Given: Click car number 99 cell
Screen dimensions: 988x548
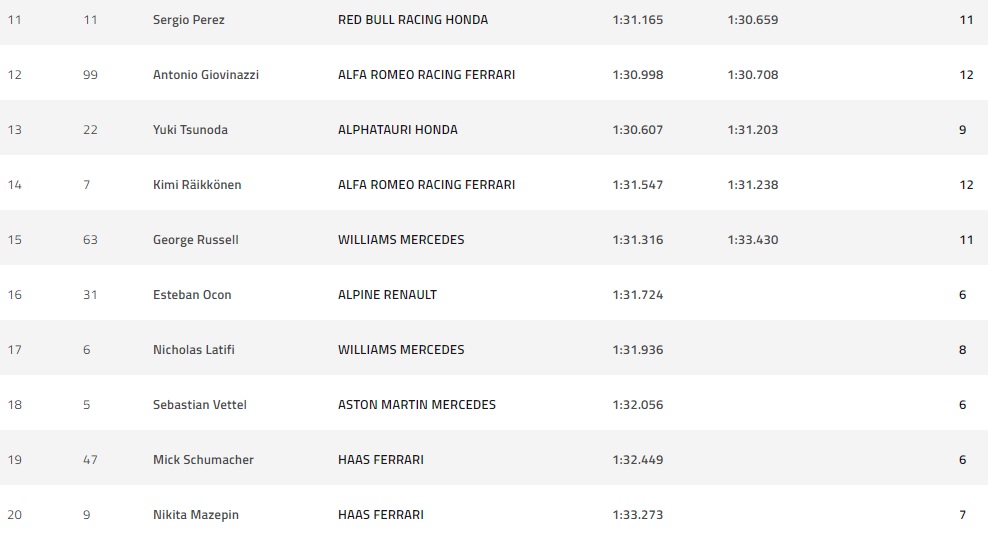Looking at the screenshot, I should [x=90, y=75].
